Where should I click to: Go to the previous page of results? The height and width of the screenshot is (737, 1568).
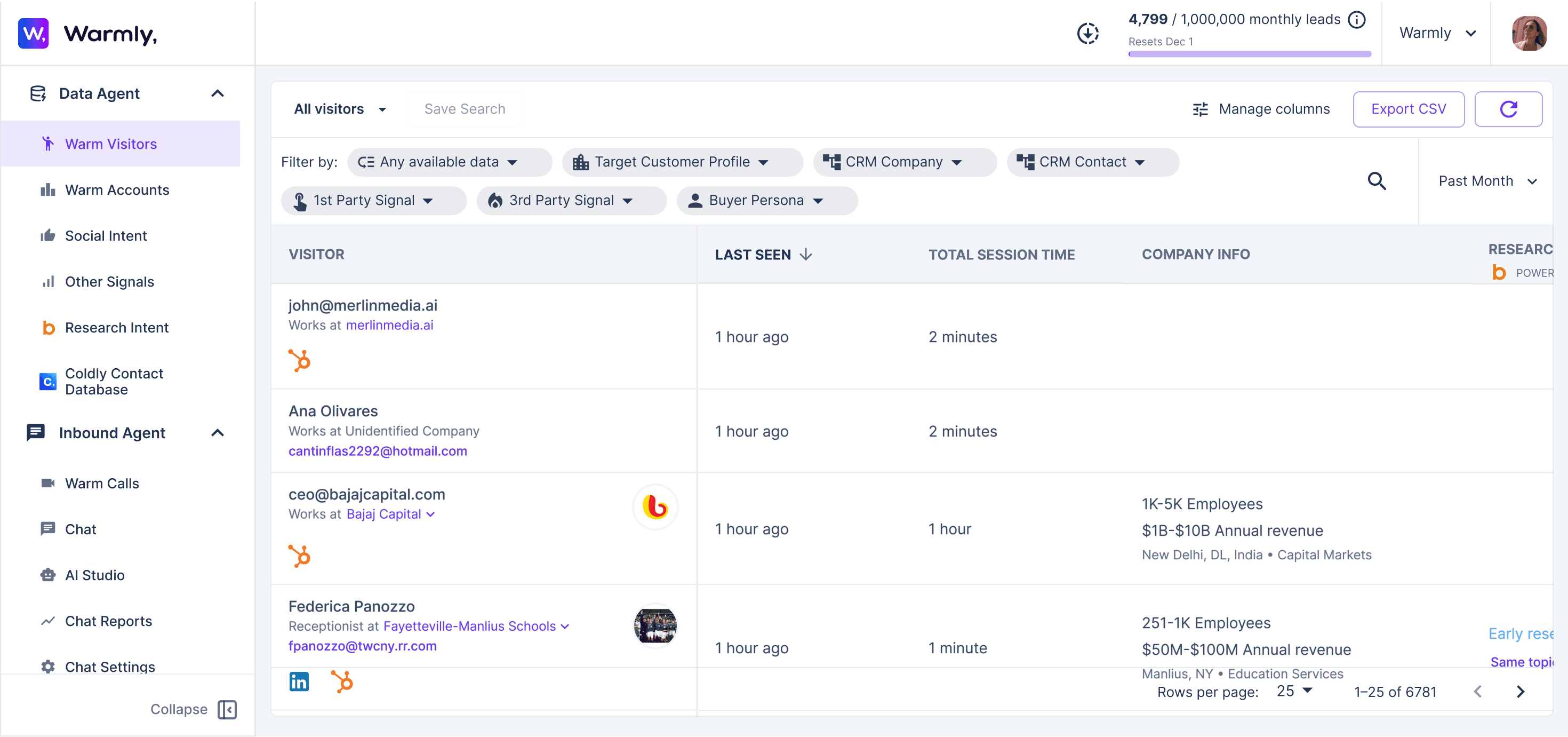tap(1478, 691)
